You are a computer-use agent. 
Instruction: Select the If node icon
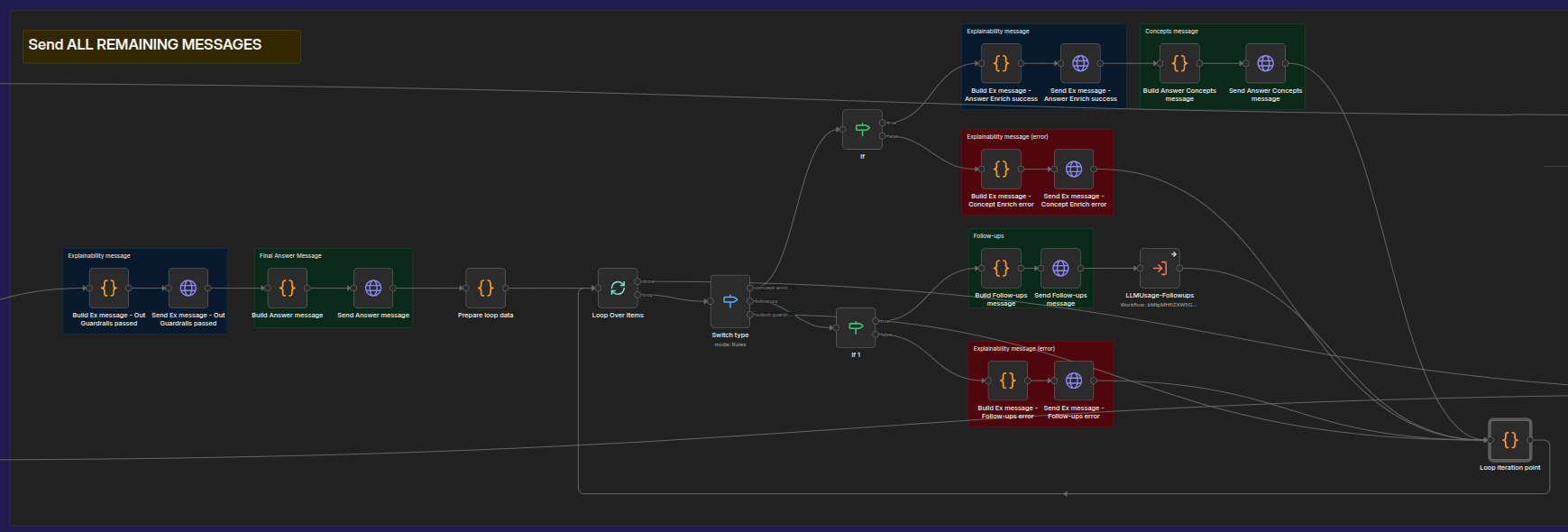point(862,130)
